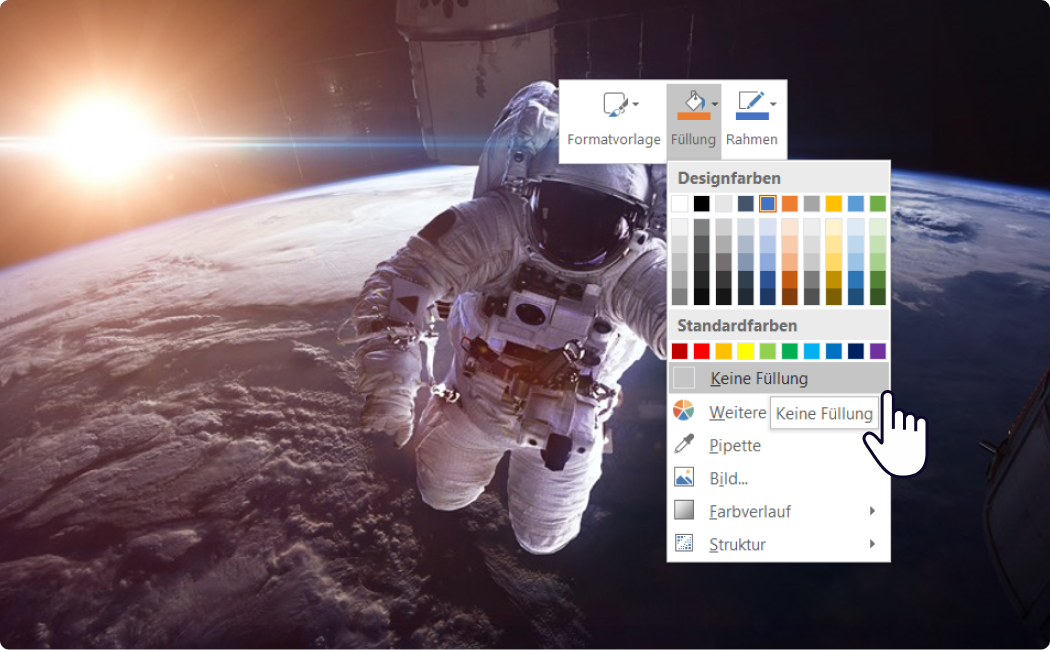Viewport: 1050px width, 650px height.
Task: Expand the Rahmen dropdown arrow
Action: [x=773, y=104]
